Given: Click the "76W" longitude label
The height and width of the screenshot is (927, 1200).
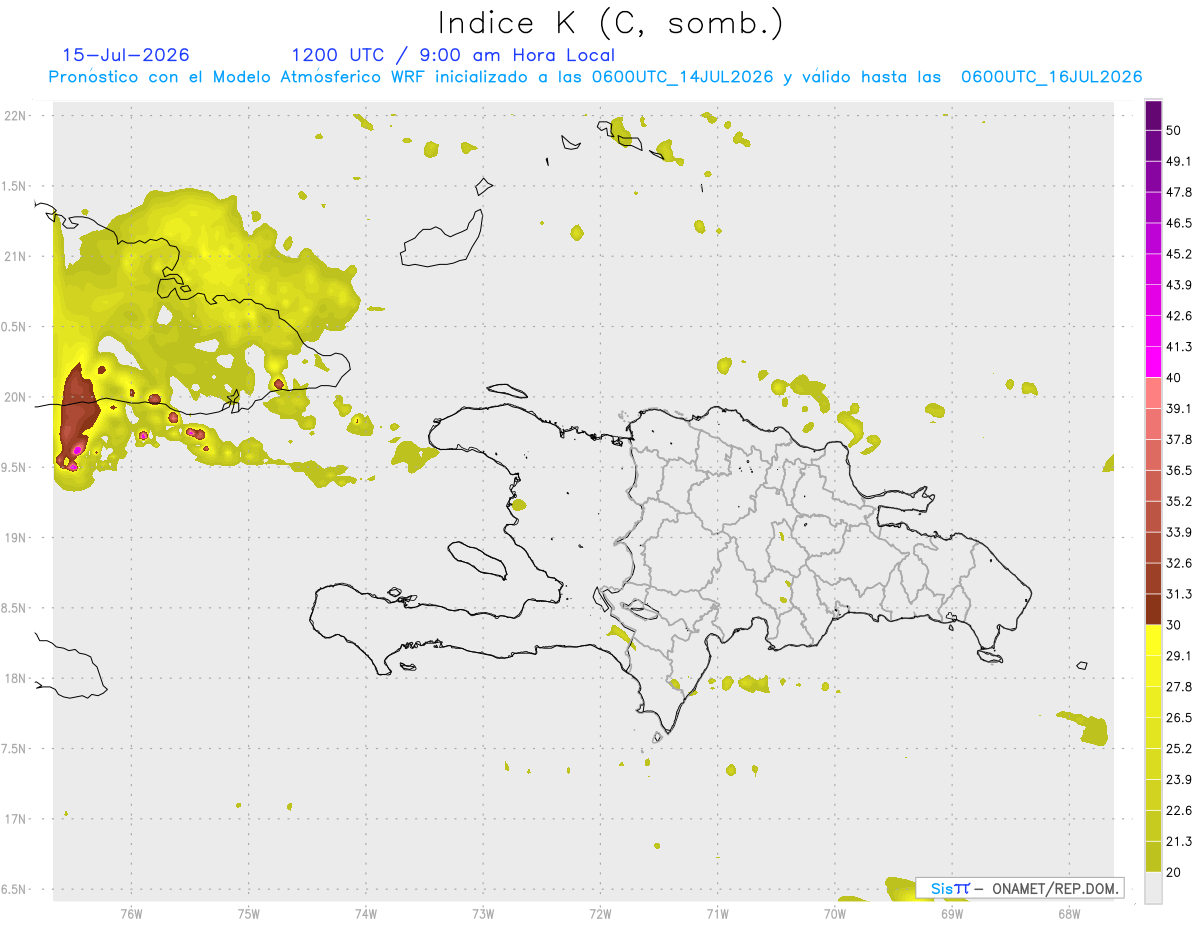Looking at the screenshot, I should tap(131, 913).
